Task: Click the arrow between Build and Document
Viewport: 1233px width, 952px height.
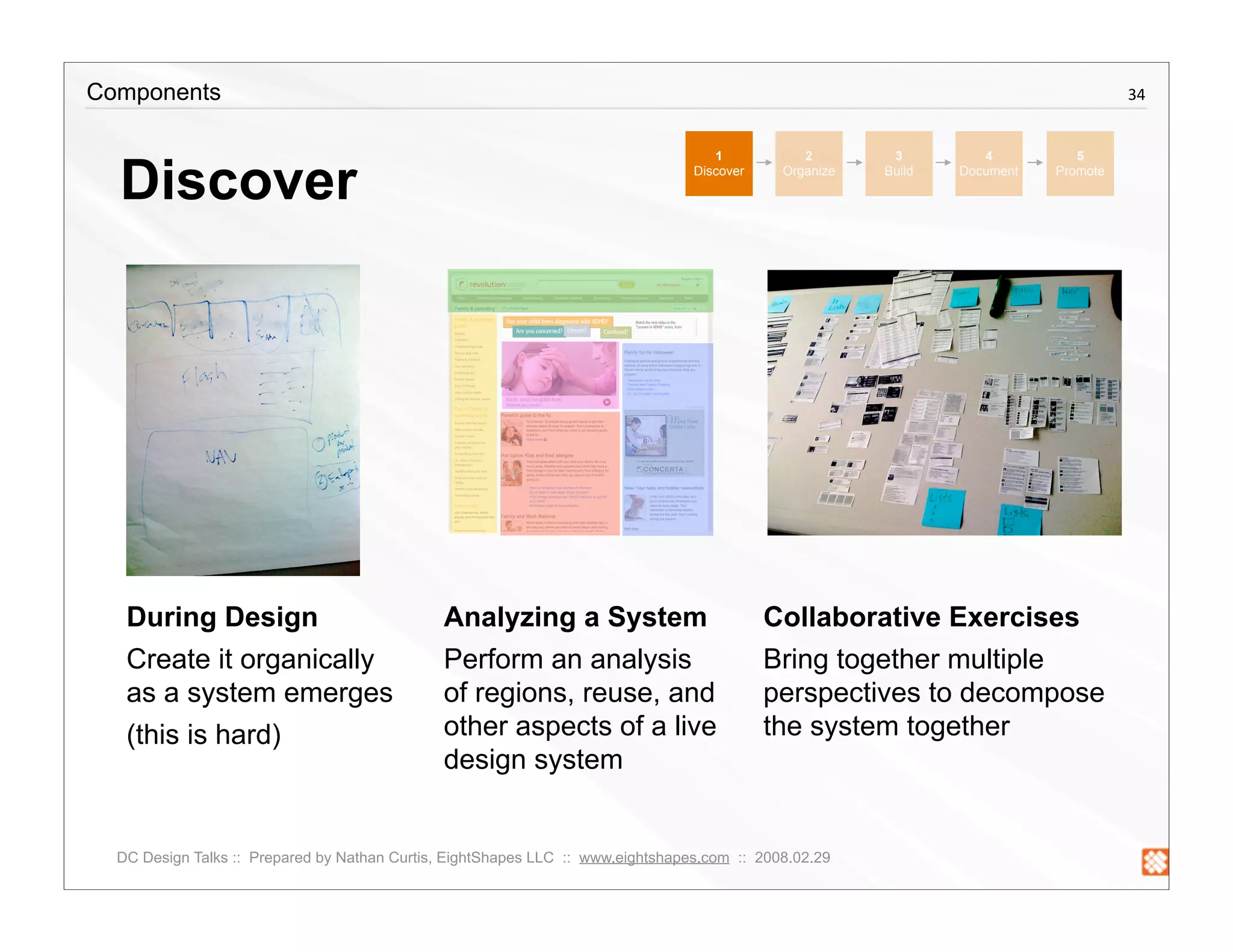Action: point(943,162)
